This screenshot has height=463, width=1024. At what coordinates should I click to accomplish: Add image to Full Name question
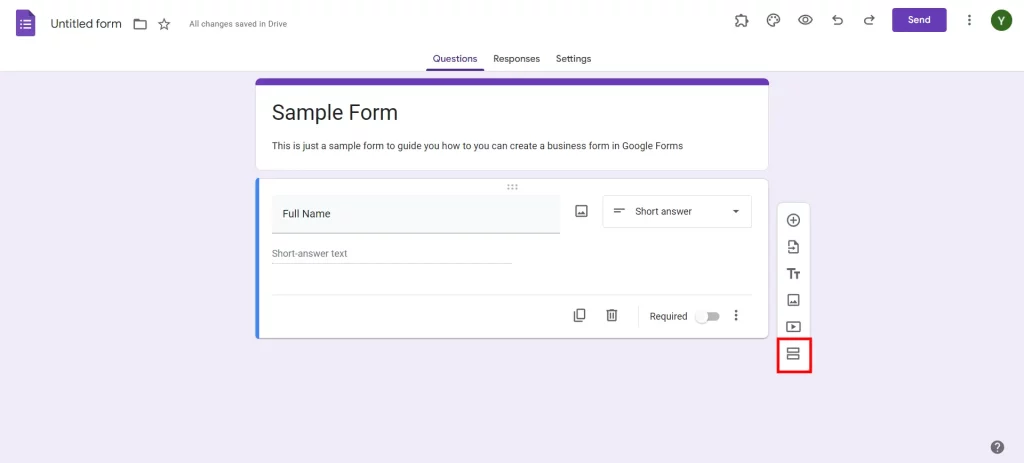pos(581,211)
